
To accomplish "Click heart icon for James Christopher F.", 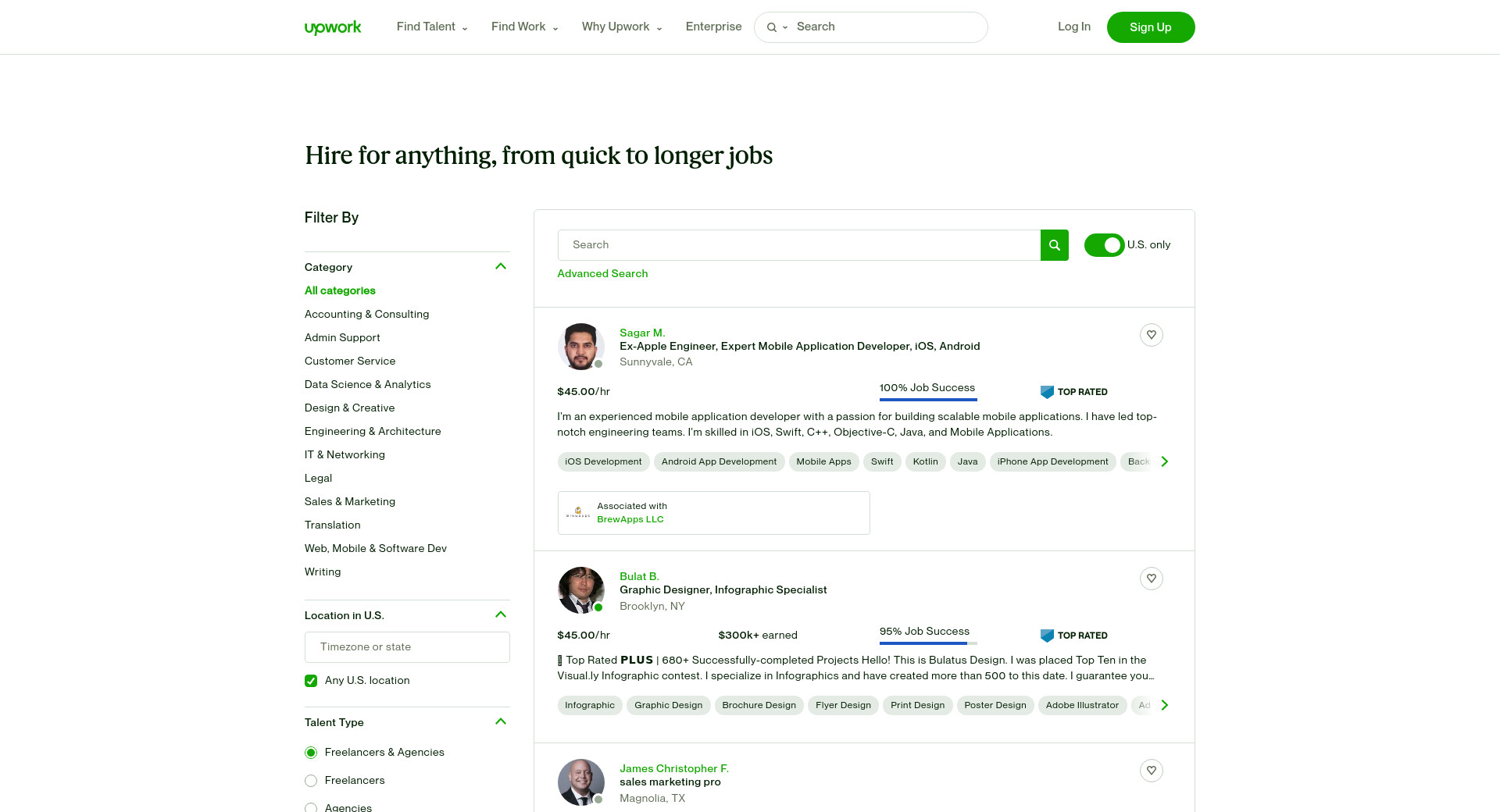I will 1151,771.
